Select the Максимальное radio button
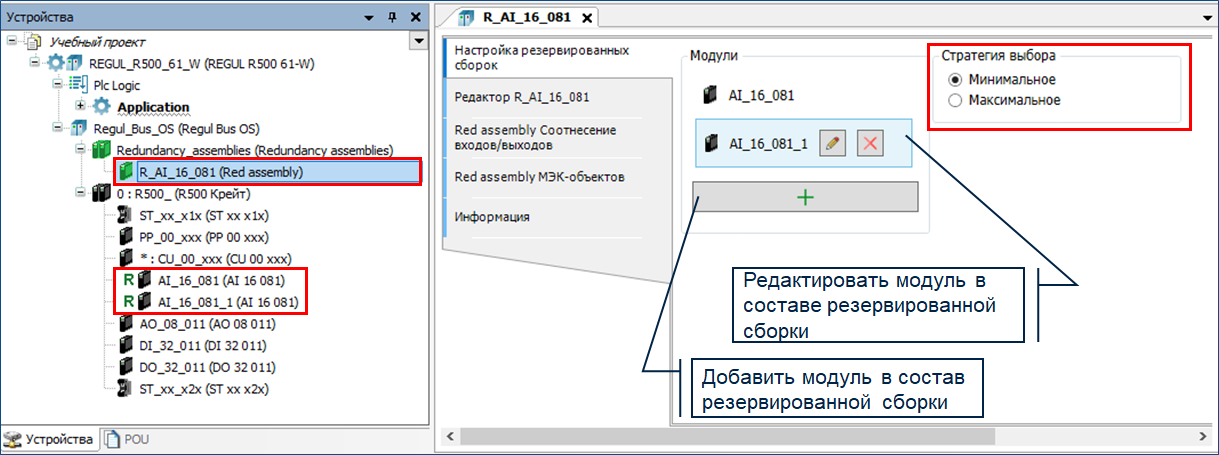 point(954,100)
